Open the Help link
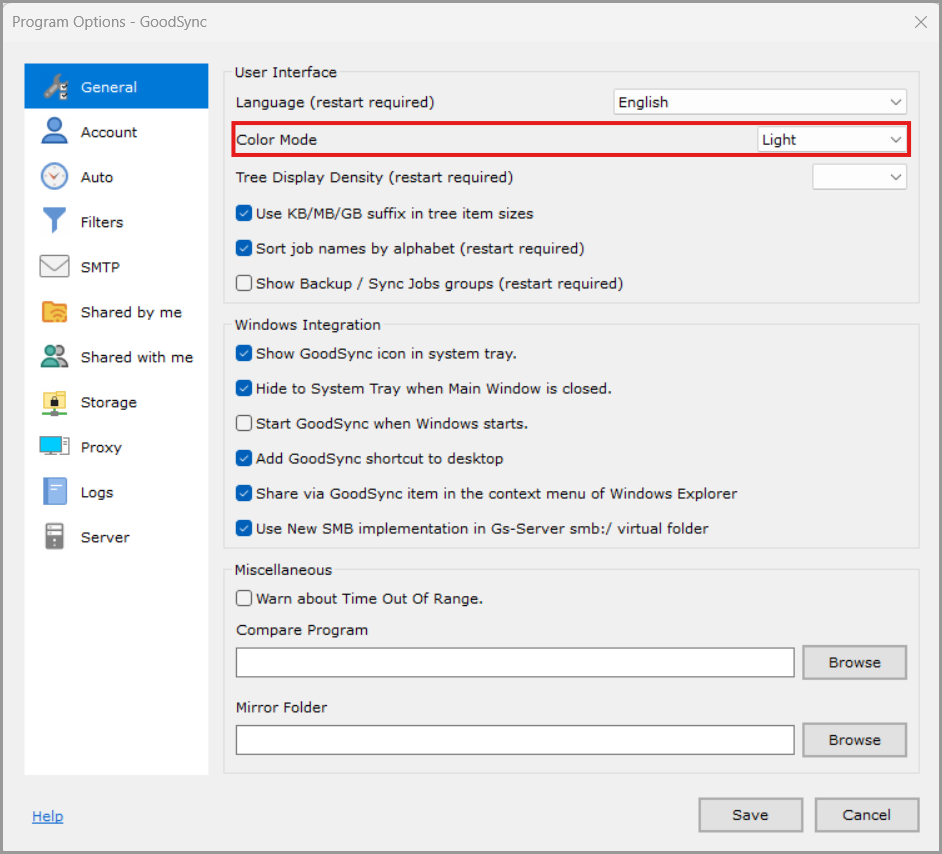 click(47, 816)
